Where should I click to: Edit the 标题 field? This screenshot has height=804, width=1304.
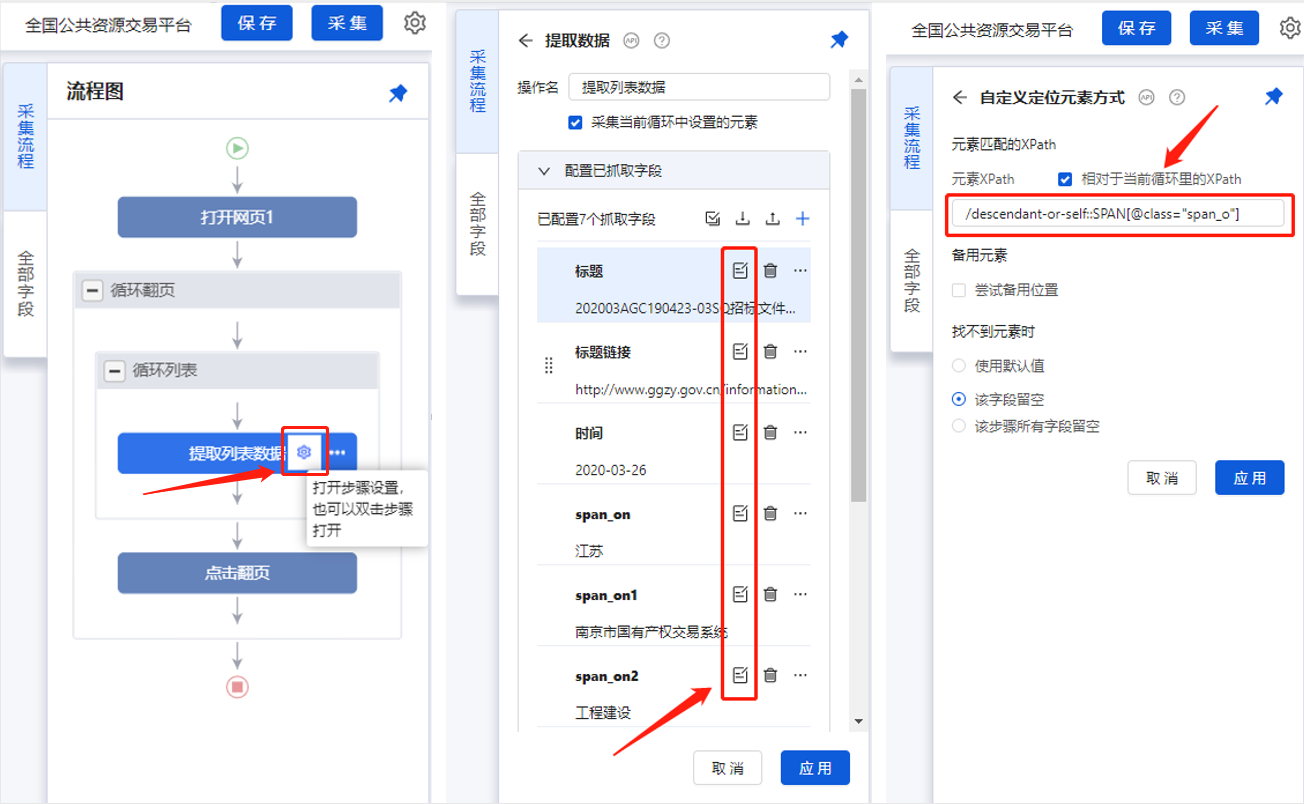[x=740, y=270]
